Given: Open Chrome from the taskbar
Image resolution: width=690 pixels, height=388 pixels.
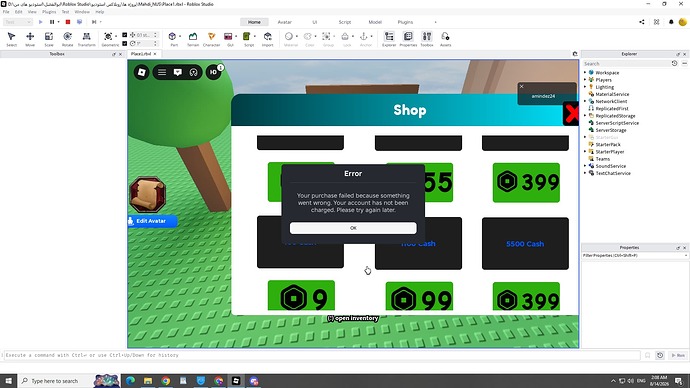Looking at the screenshot, I should pos(166,381).
